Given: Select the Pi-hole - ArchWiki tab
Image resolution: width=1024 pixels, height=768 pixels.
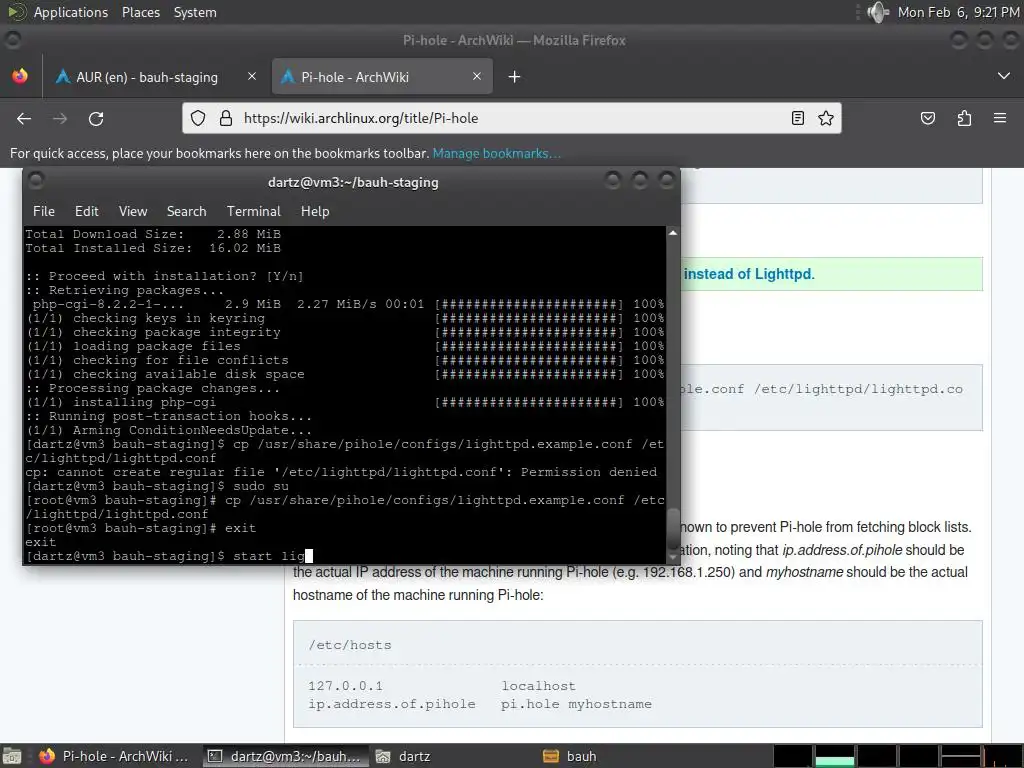Looking at the screenshot, I should click(x=382, y=77).
